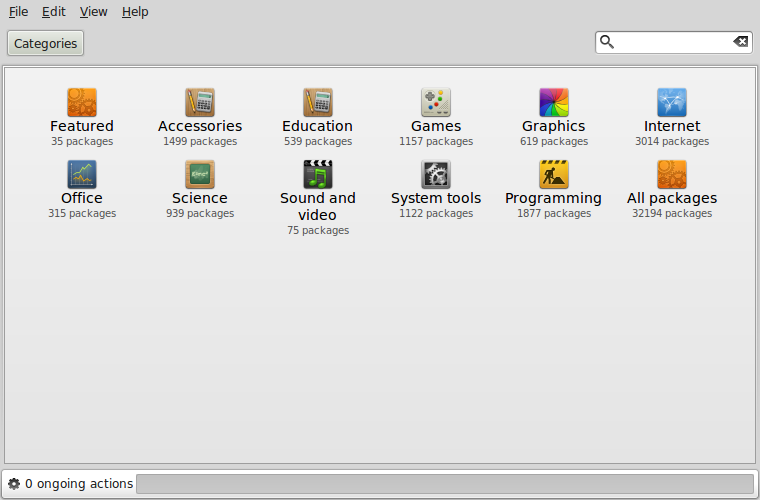This screenshot has width=760, height=500.
Task: Open the File menu
Action: (18, 12)
